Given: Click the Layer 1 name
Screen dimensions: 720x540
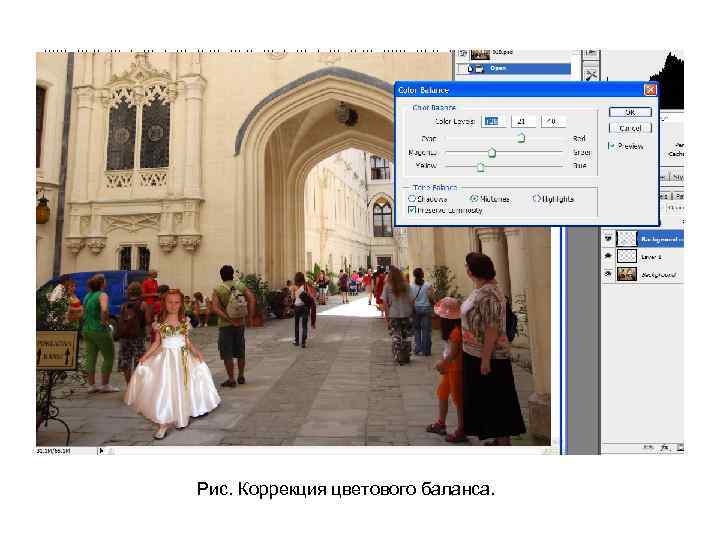Looking at the screenshot, I should click(651, 257).
